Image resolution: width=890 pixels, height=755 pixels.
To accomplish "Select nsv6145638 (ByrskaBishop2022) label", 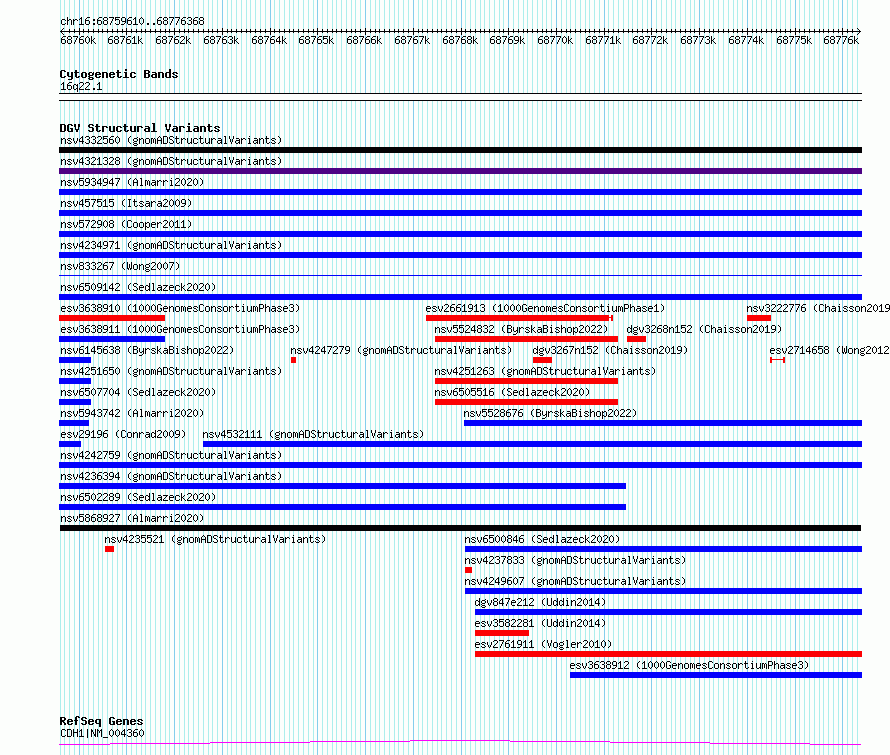I will (x=147, y=350).
